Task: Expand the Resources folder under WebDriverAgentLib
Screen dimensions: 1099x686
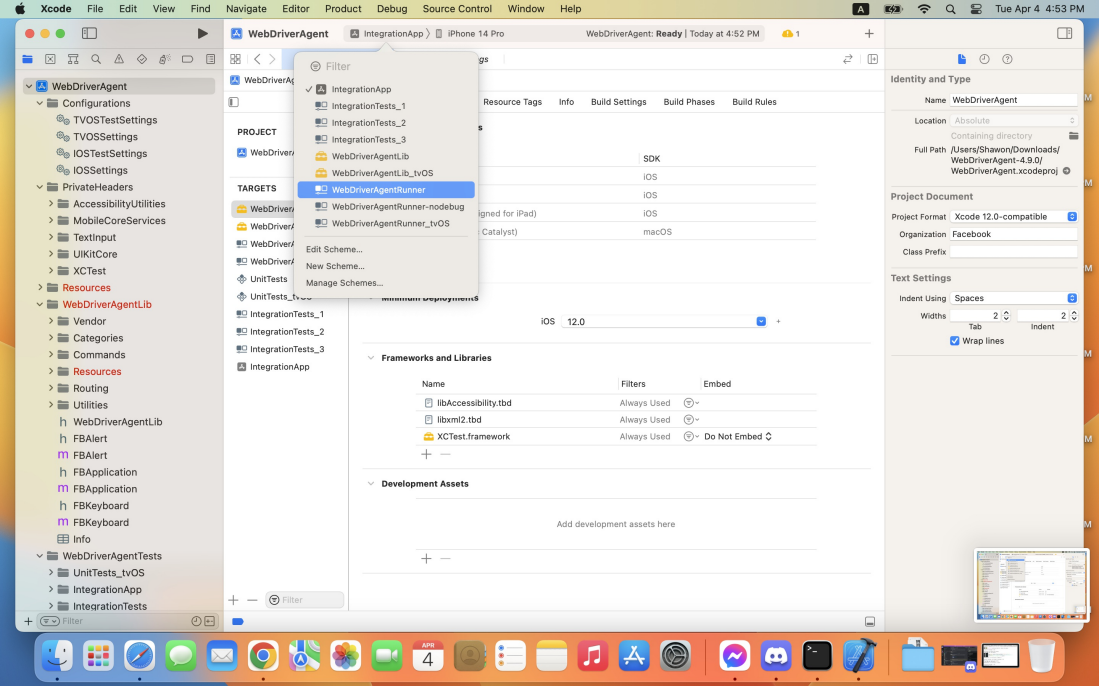Action: (x=51, y=372)
